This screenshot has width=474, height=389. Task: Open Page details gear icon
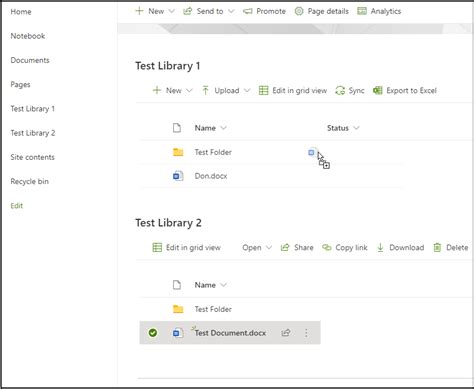299,11
